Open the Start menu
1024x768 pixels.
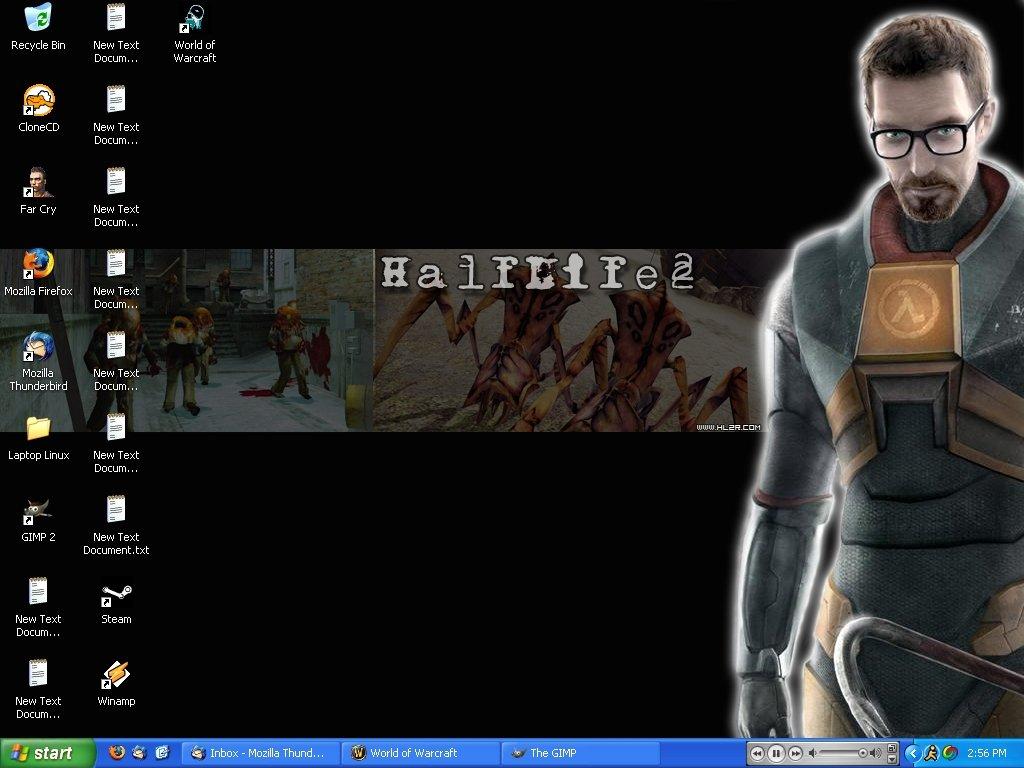coord(47,753)
